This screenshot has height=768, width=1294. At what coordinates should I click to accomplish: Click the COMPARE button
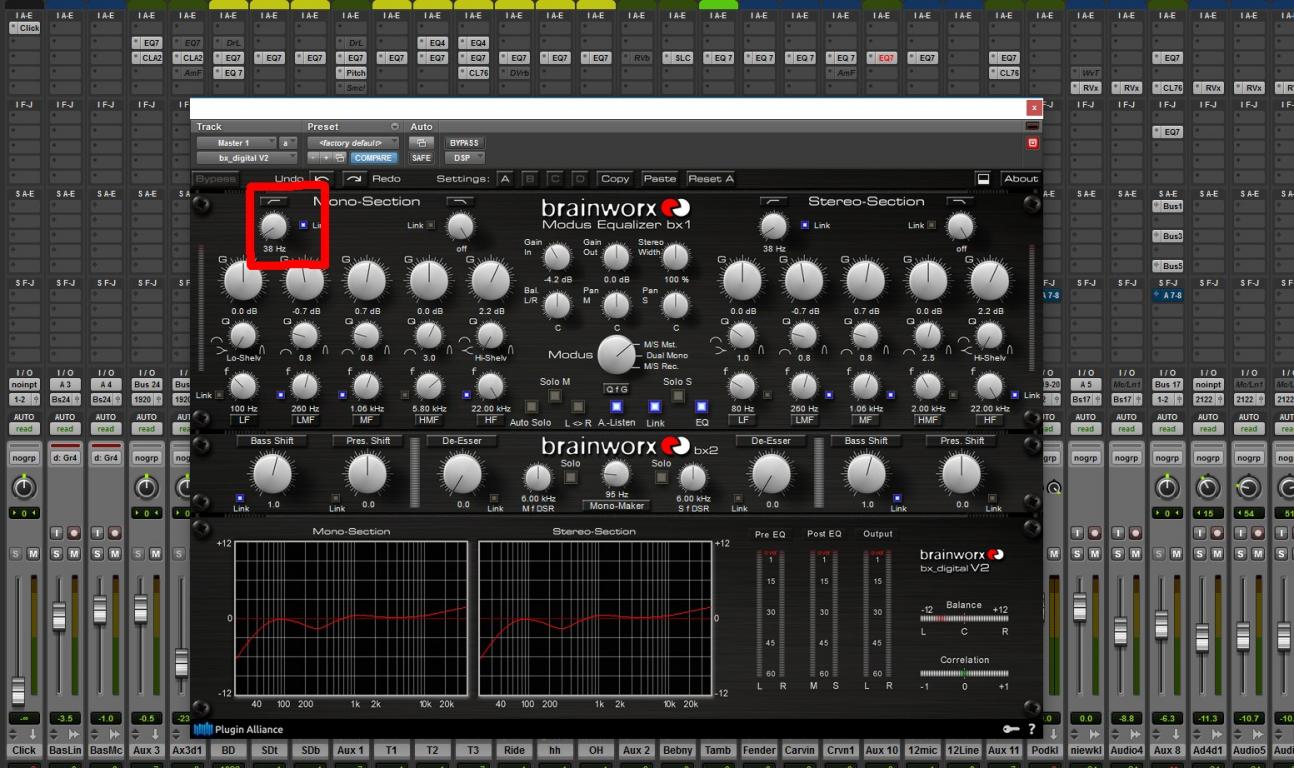373,158
